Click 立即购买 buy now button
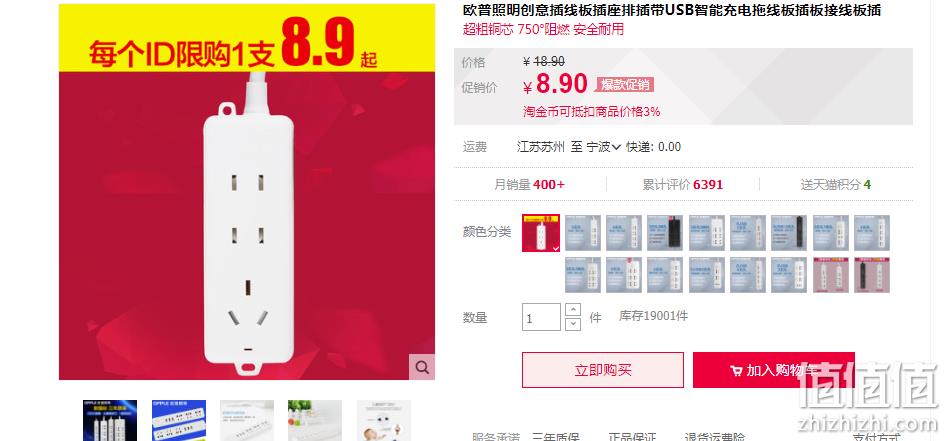The width and height of the screenshot is (947, 441). pos(603,370)
